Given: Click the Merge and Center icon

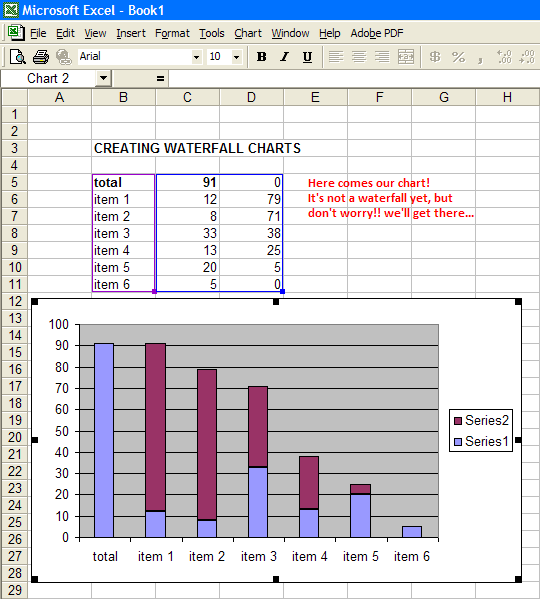Looking at the screenshot, I should coord(406,57).
